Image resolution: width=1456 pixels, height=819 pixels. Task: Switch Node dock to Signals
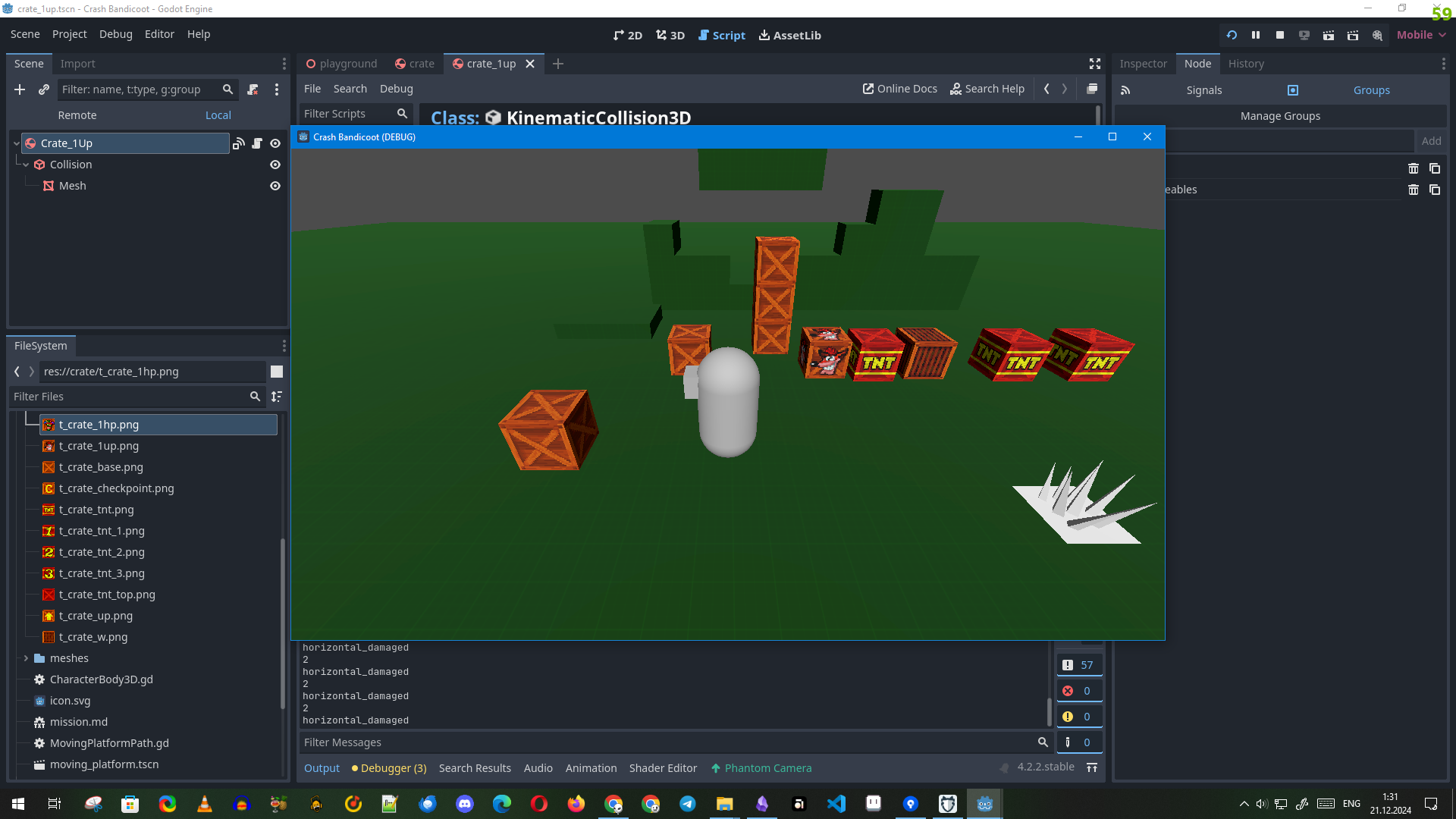tap(1203, 90)
